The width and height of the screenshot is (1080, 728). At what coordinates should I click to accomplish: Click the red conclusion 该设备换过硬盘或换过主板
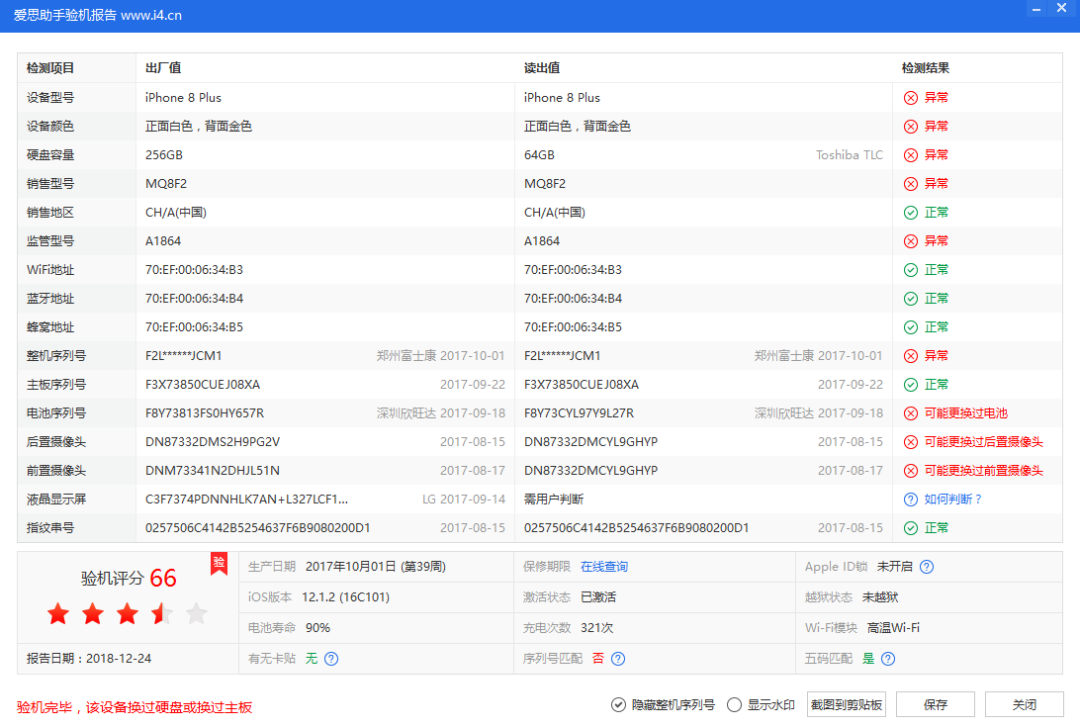[169, 707]
